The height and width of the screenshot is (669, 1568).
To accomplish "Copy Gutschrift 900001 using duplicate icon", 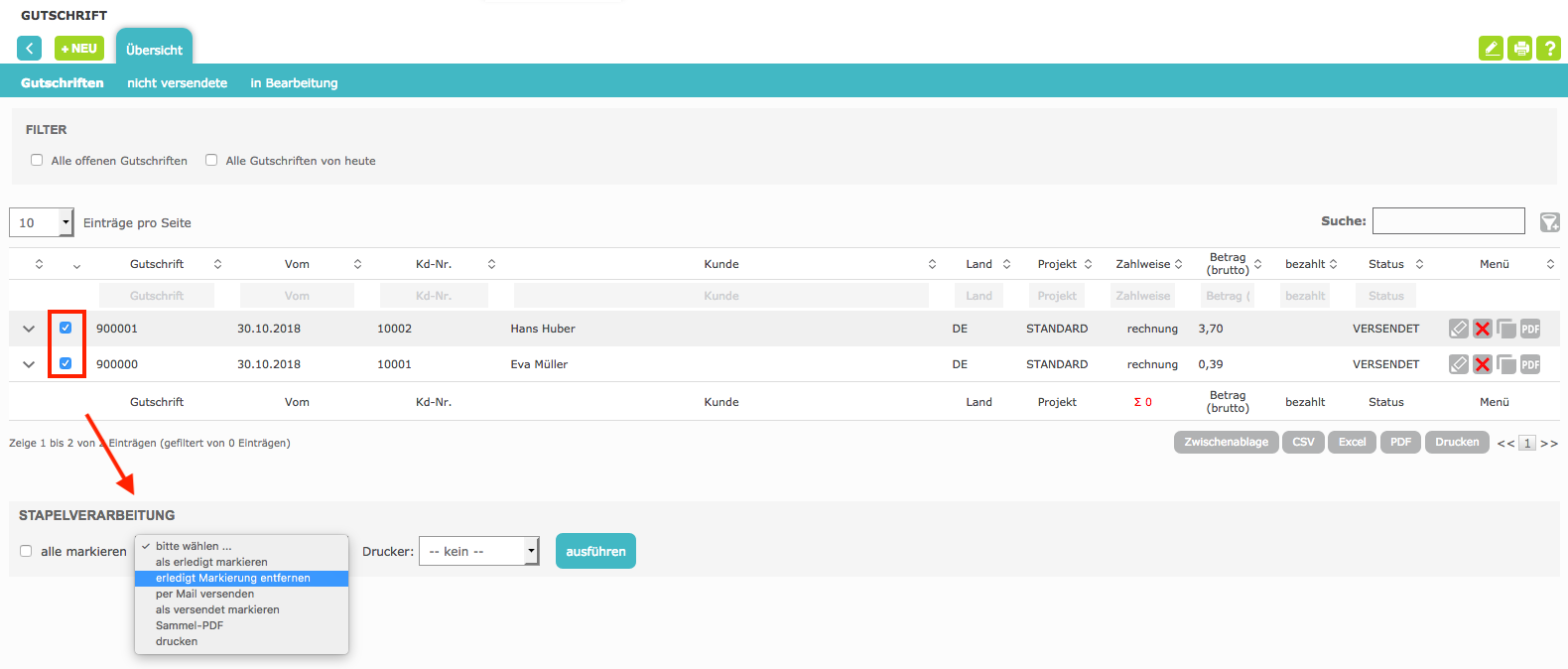I will [1506, 329].
